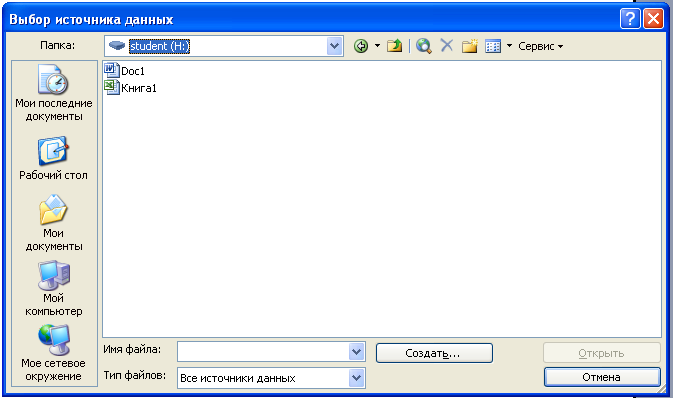Open the back button history arrow

(377, 46)
